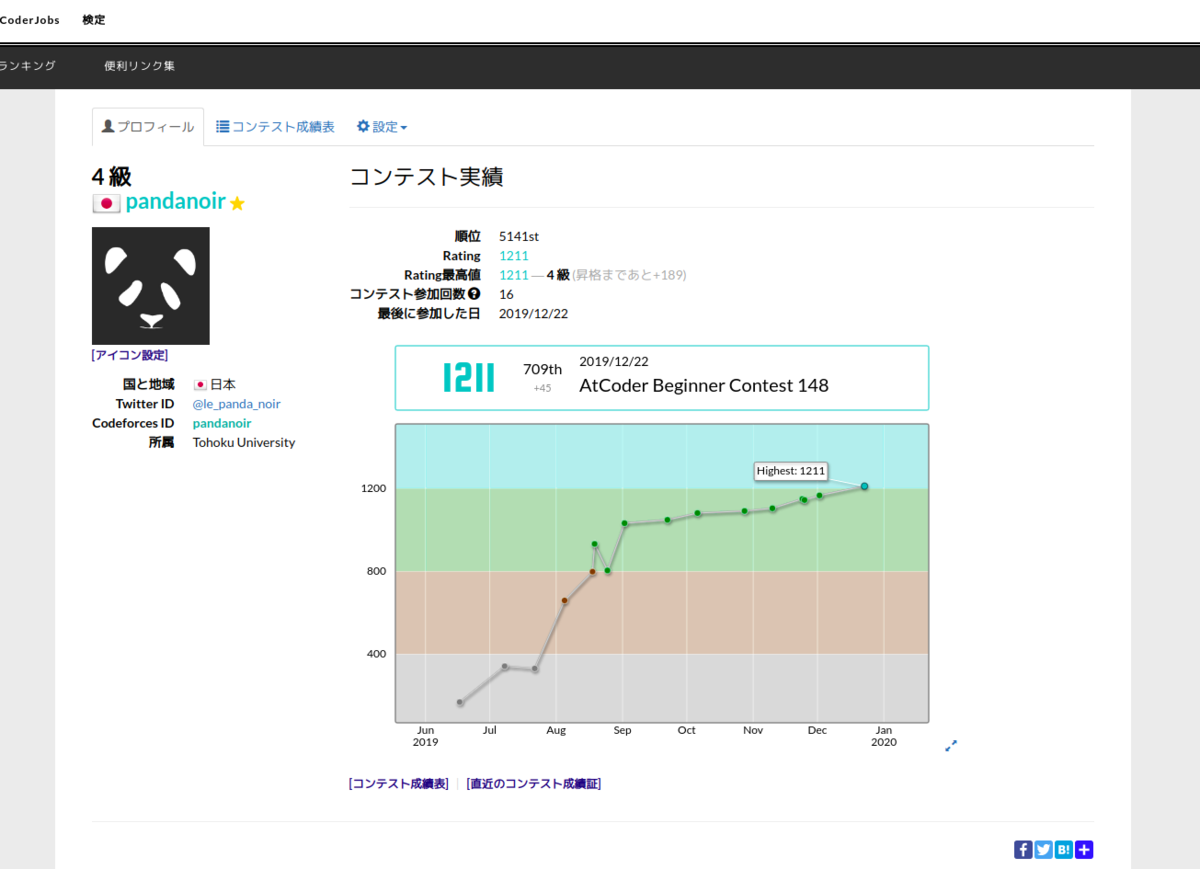Click the help icon next to コンテスト参加回数
Viewport: 1200px width, 869px height.
(x=472, y=294)
